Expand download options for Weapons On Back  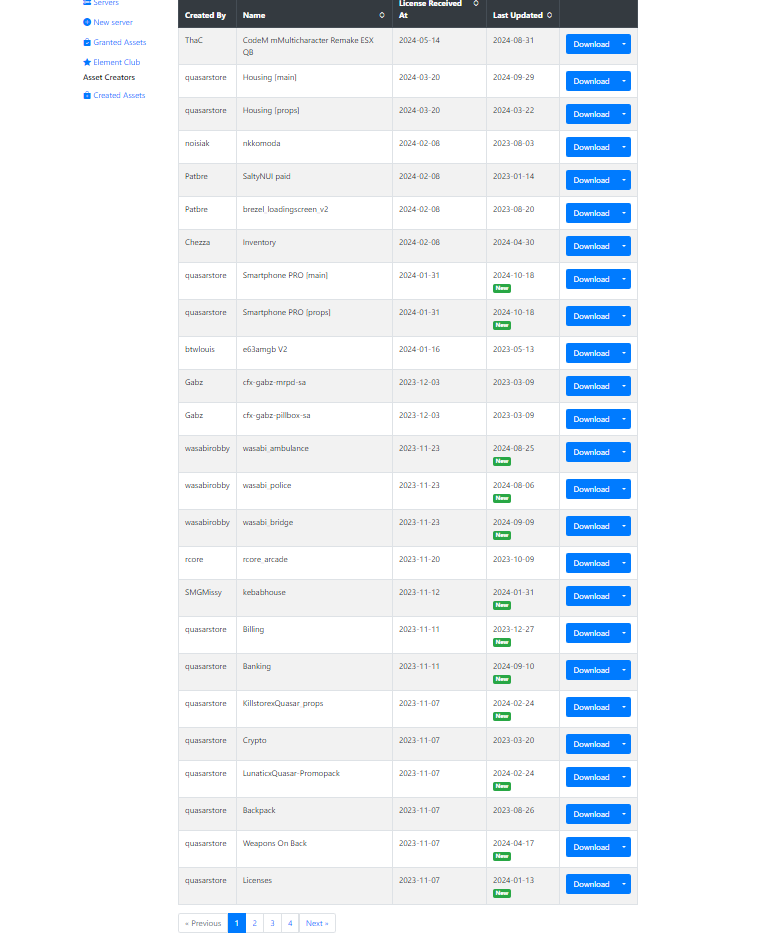(624, 848)
